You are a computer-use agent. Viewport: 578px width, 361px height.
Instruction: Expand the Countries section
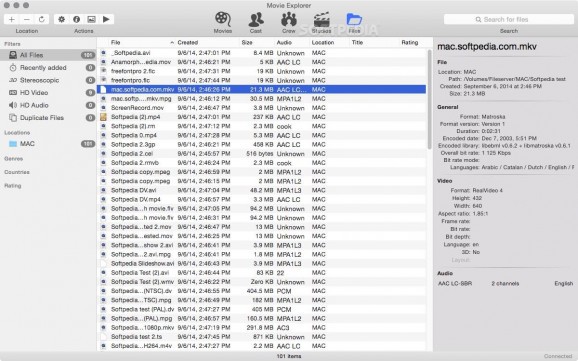(17, 172)
